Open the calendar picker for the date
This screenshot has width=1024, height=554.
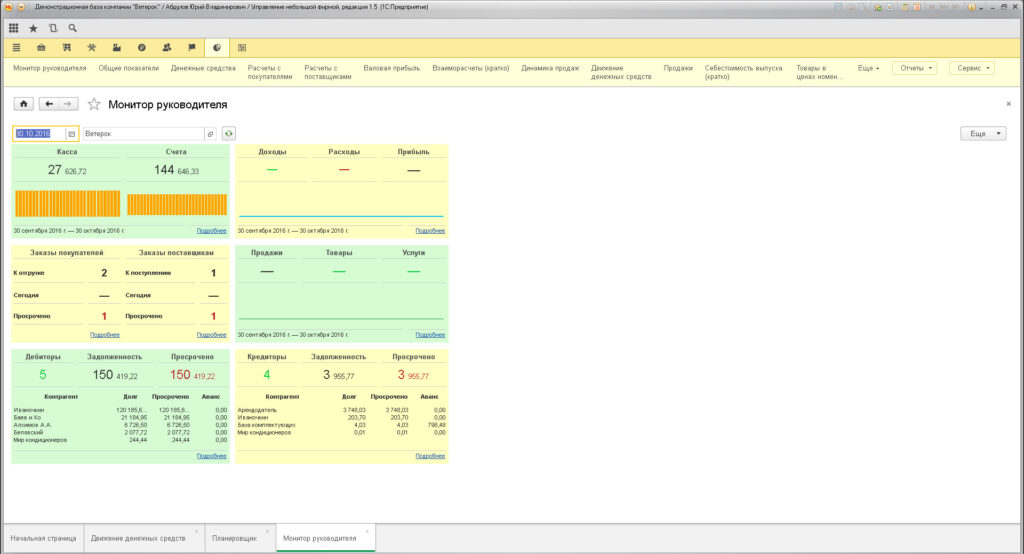click(x=72, y=133)
